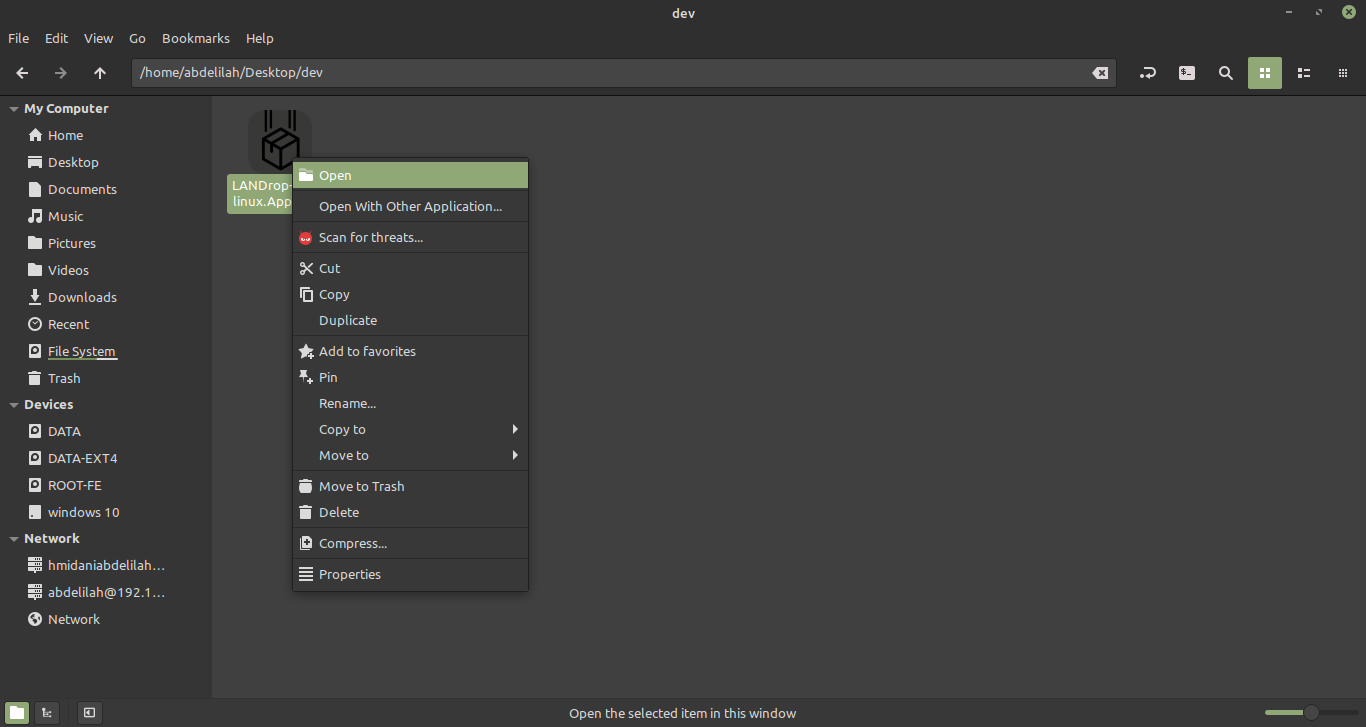This screenshot has height=727, width=1366.
Task: Navigate back with the left arrow
Action: tap(22, 73)
